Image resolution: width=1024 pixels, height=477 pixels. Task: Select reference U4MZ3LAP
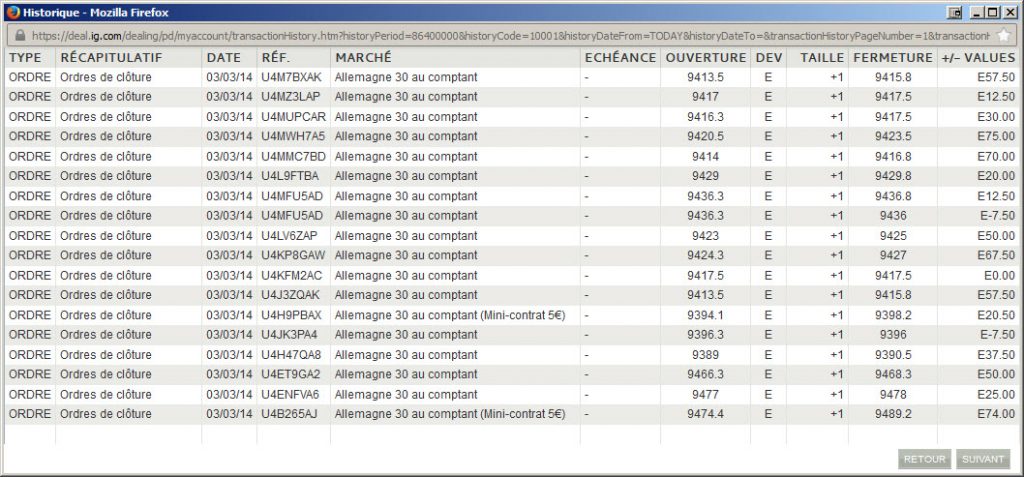[x=291, y=97]
